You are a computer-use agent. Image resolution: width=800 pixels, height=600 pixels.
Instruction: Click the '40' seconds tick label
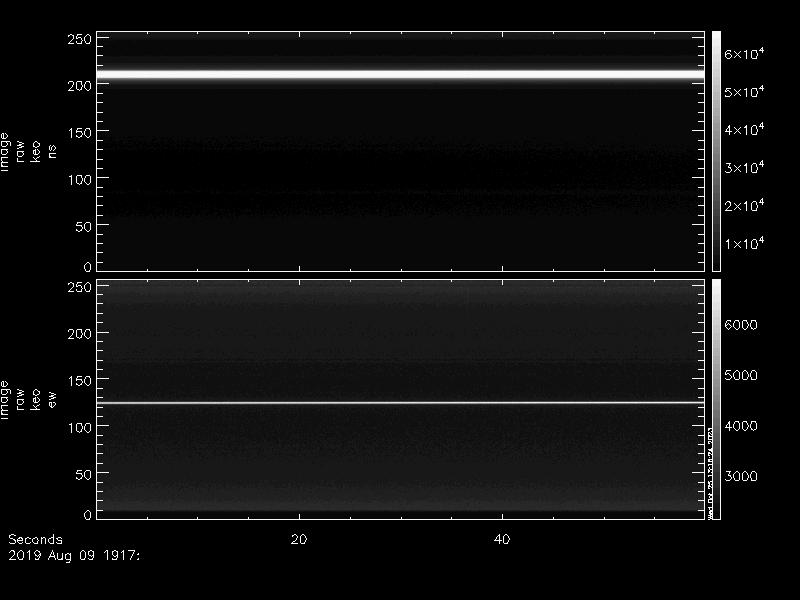point(502,539)
